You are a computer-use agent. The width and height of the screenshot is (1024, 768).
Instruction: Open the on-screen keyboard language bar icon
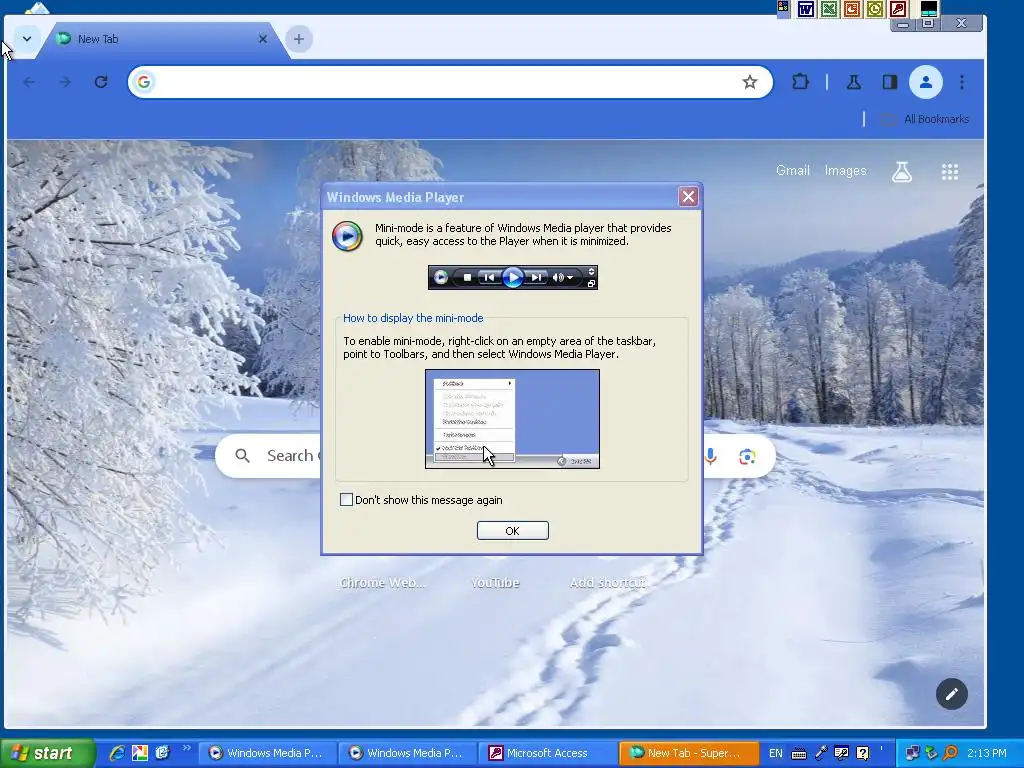(x=799, y=754)
